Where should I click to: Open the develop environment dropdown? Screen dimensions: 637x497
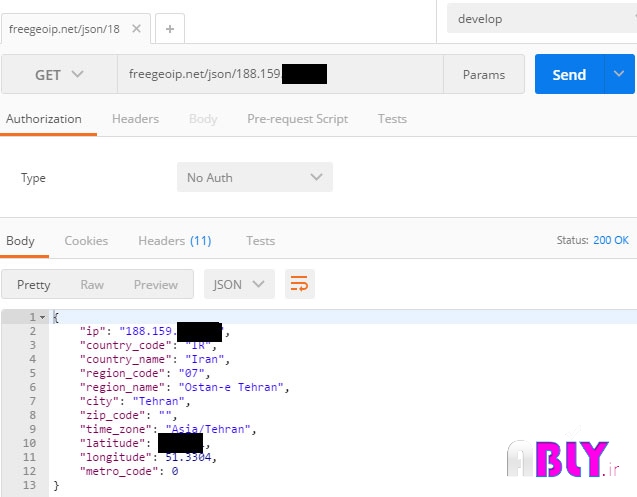542,19
